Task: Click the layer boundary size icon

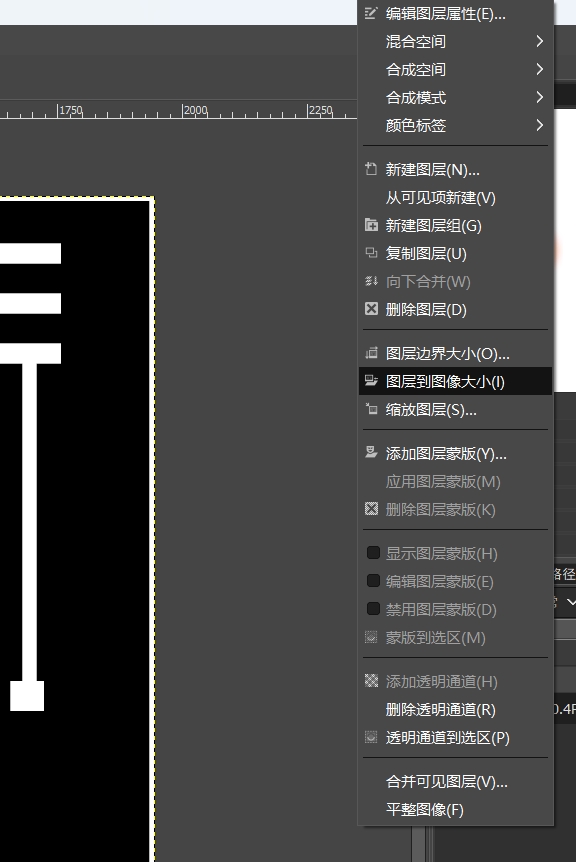Action: 372,353
